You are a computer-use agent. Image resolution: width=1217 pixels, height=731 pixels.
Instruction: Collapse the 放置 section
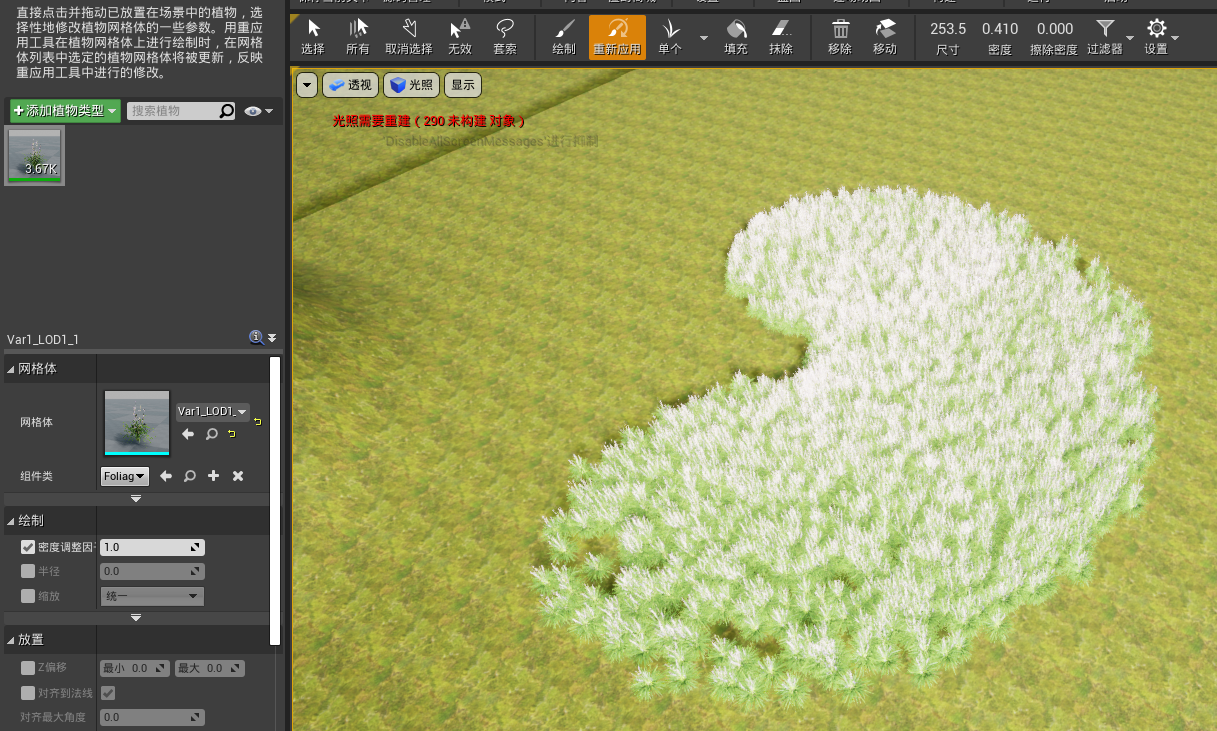[11, 639]
